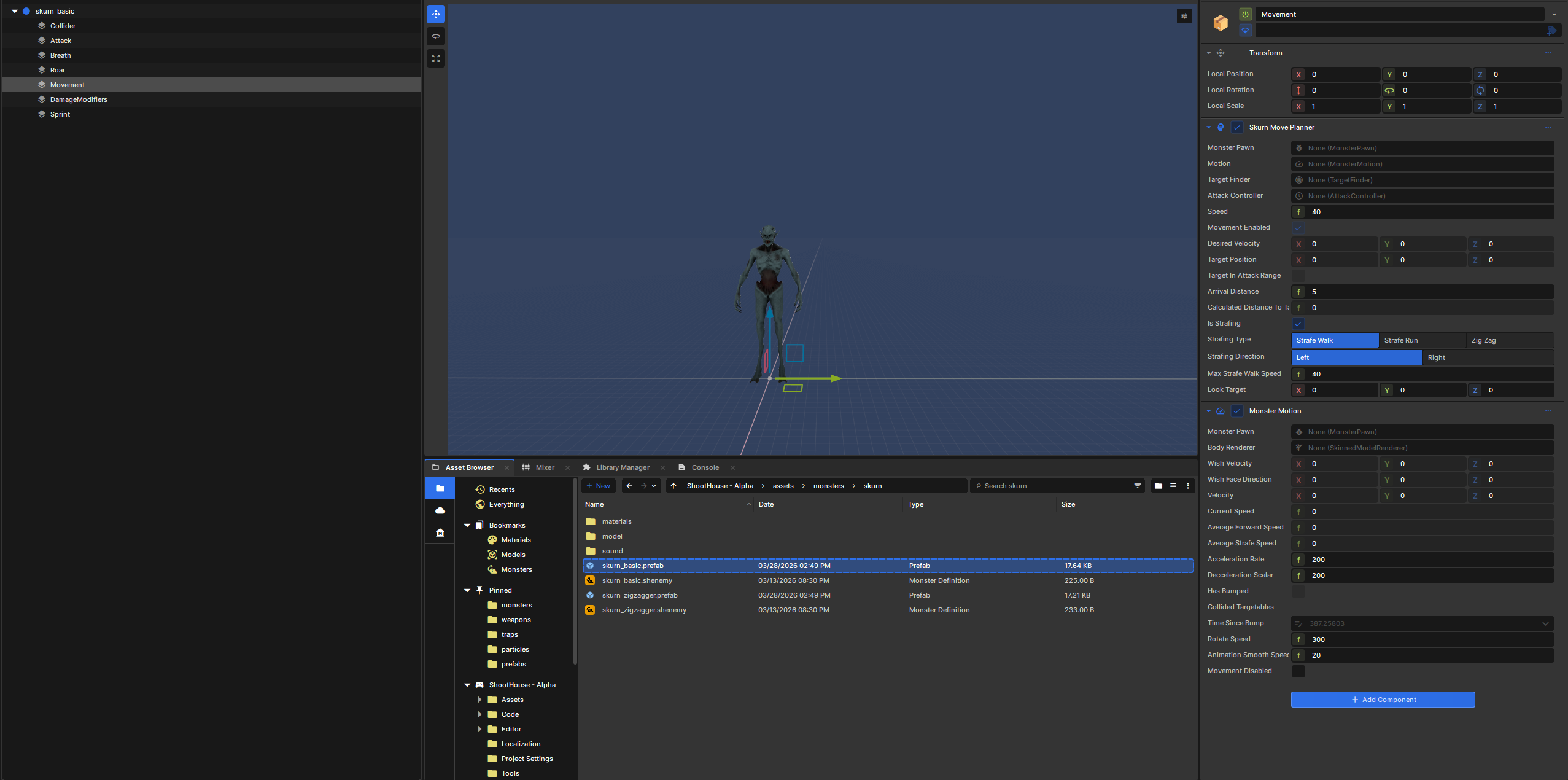Uncheck the Is Strafing checkbox
Image resolution: width=1568 pixels, height=780 pixels.
tap(1298, 324)
